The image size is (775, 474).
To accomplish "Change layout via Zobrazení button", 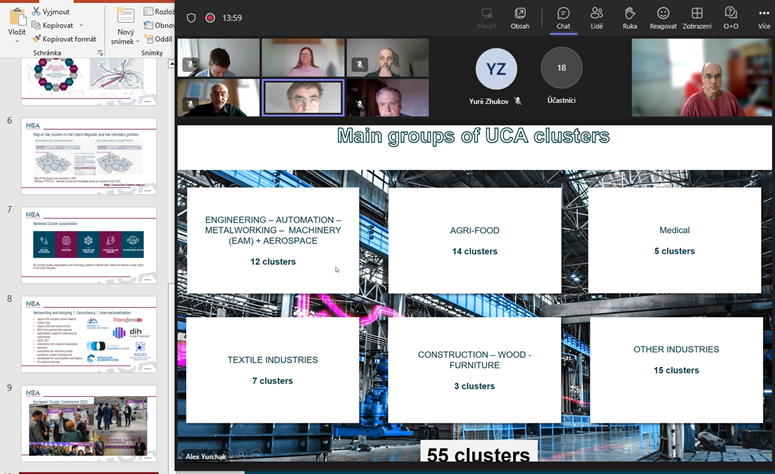I will 697,18.
